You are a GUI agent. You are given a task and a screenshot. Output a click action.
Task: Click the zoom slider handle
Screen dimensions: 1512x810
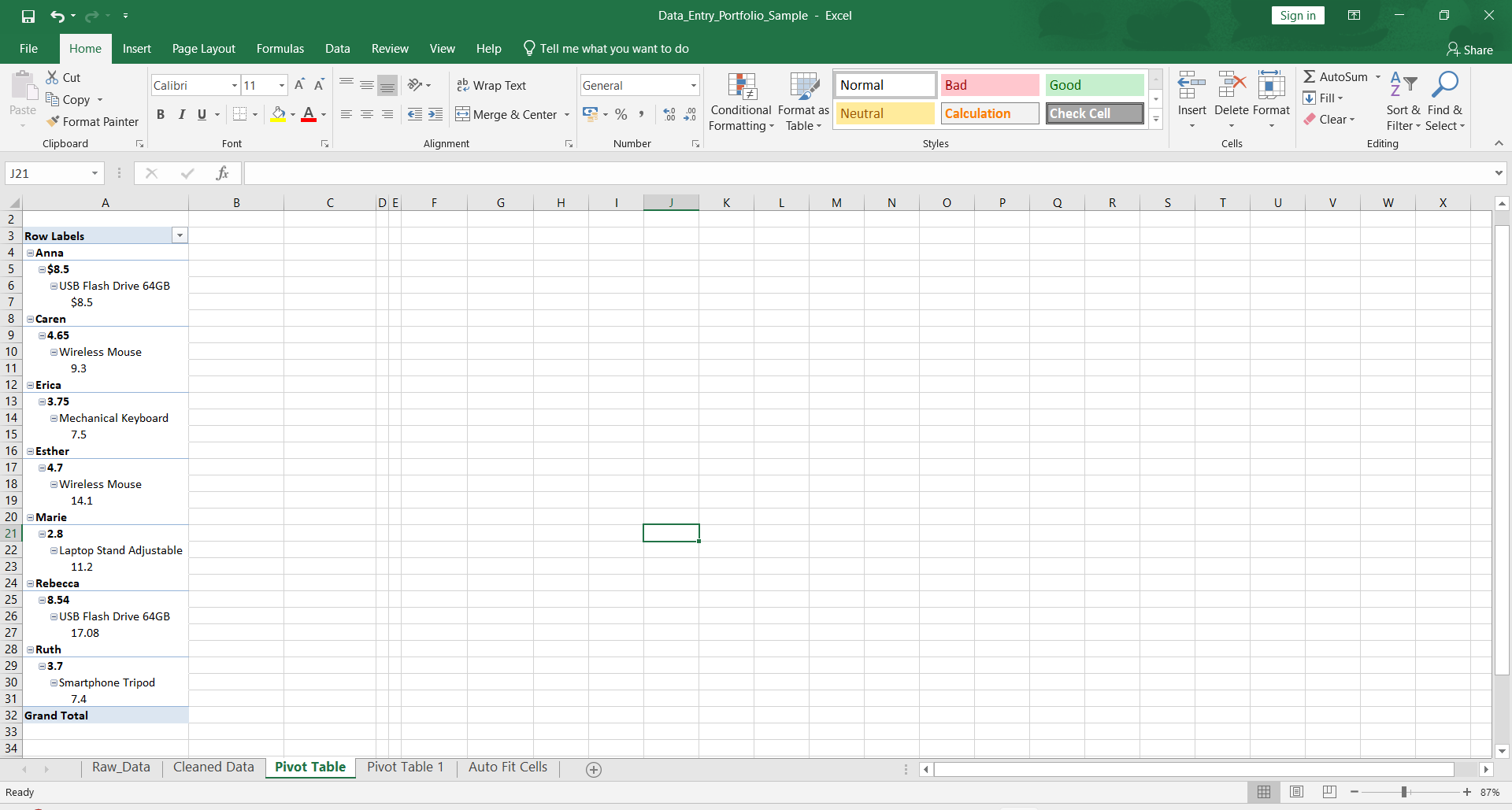1404,792
